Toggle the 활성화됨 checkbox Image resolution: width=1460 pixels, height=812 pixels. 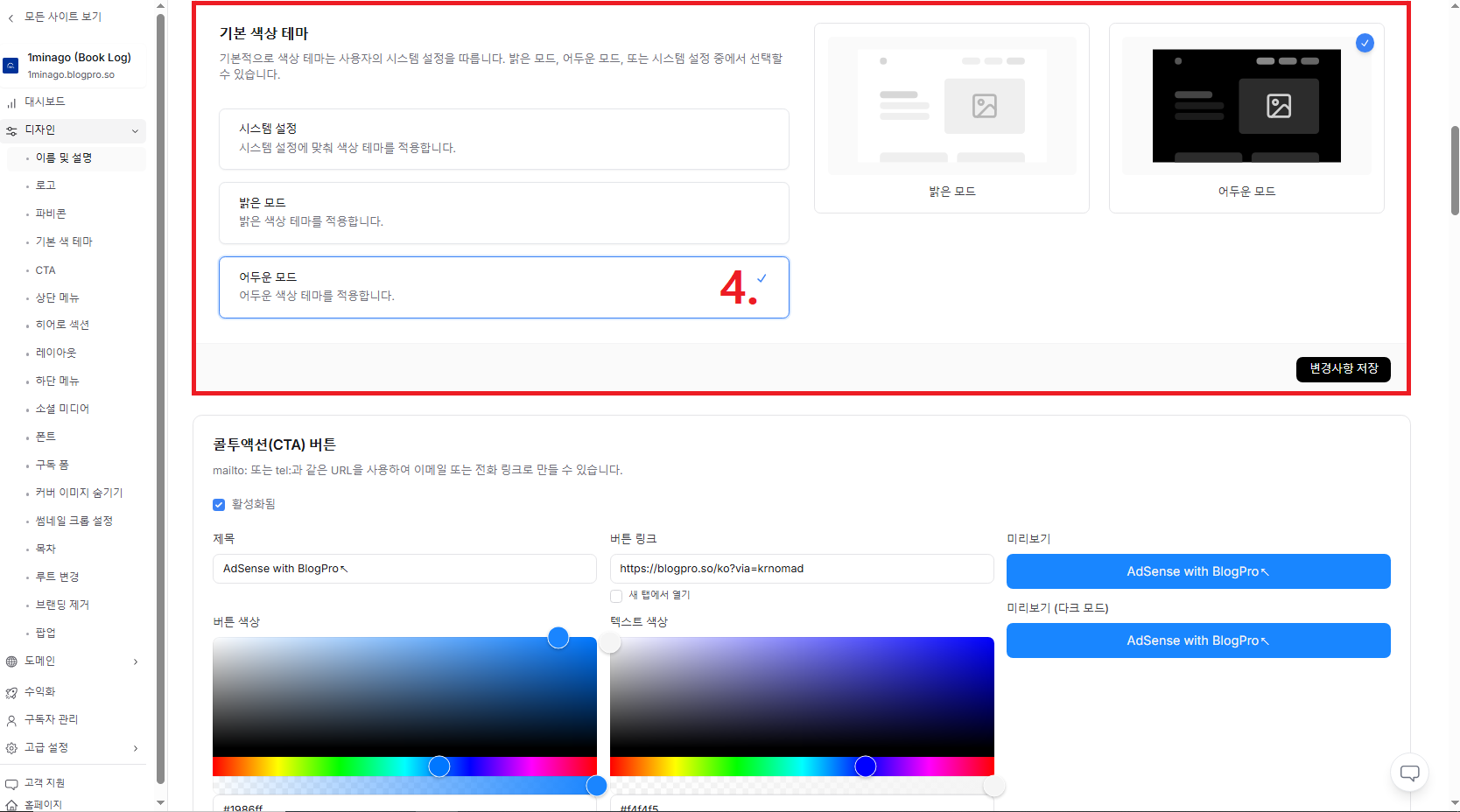(x=219, y=505)
